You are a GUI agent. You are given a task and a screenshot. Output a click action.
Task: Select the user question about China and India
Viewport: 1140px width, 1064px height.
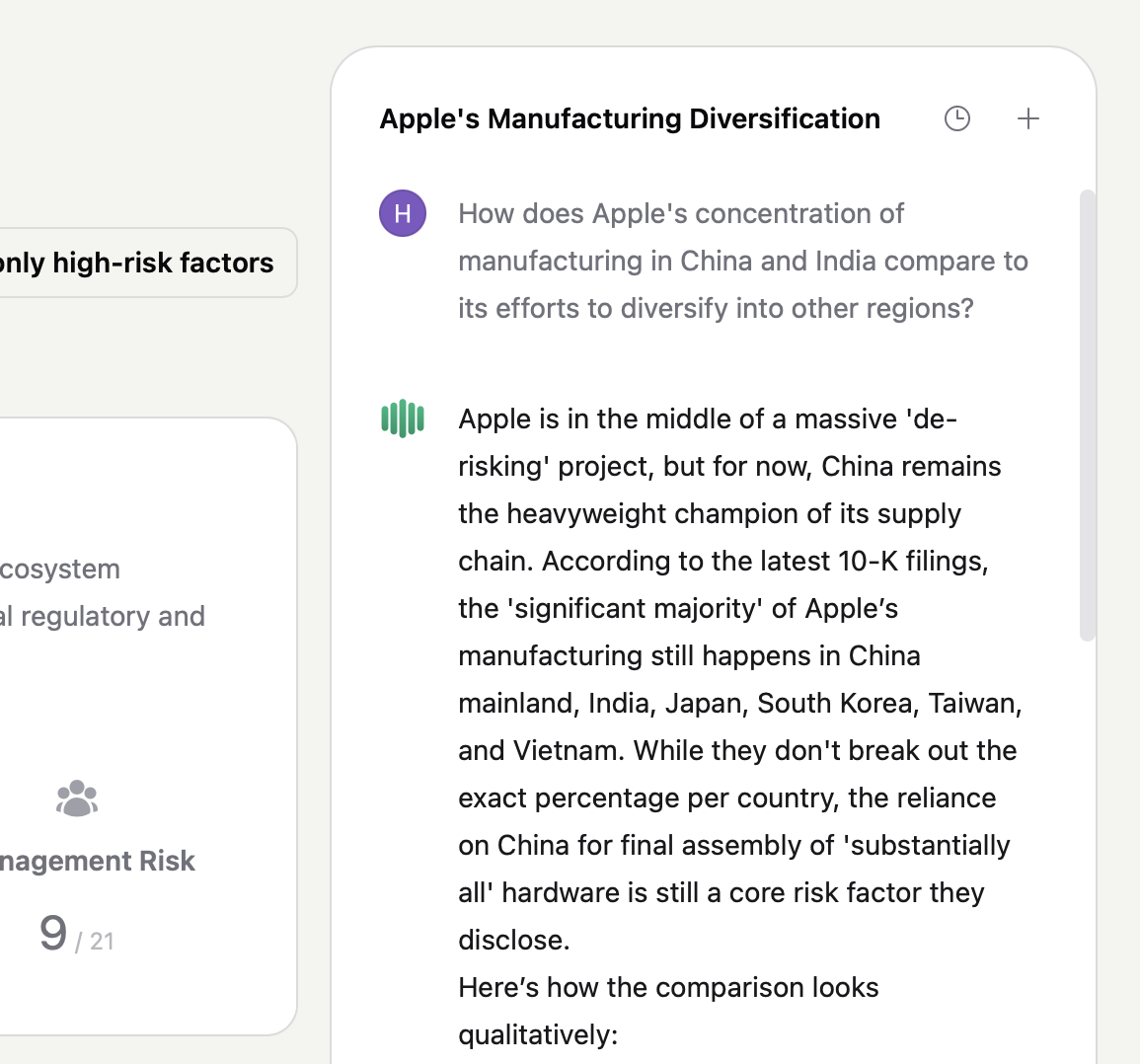[742, 261]
